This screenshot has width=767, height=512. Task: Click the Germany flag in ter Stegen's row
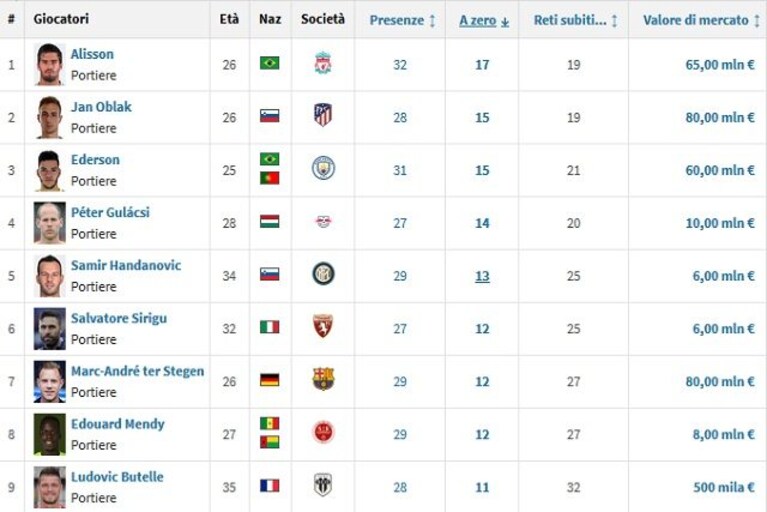click(270, 380)
